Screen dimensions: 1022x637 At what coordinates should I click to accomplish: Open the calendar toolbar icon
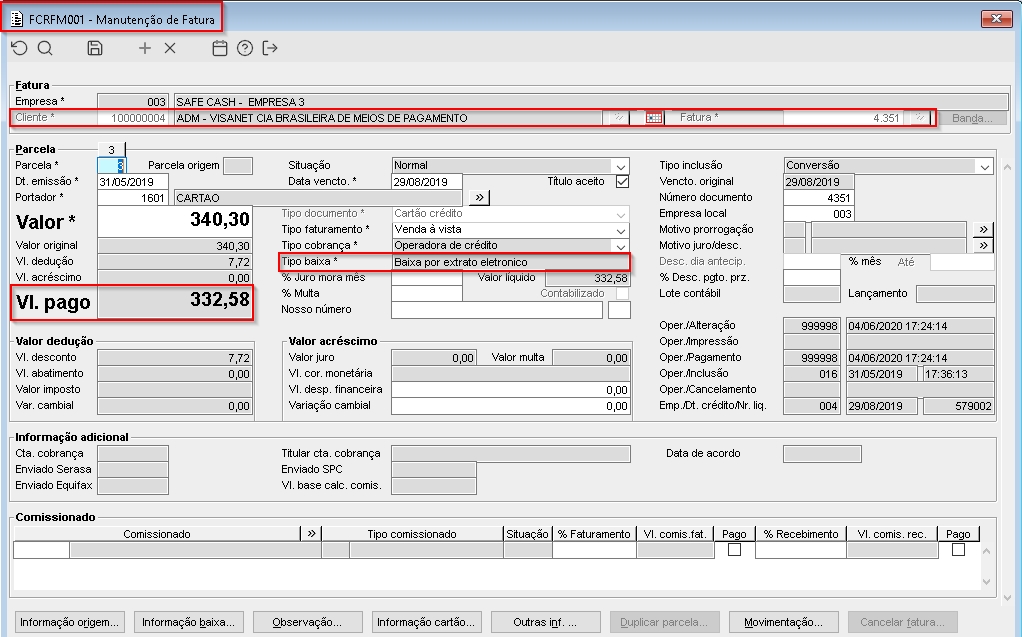click(x=220, y=48)
